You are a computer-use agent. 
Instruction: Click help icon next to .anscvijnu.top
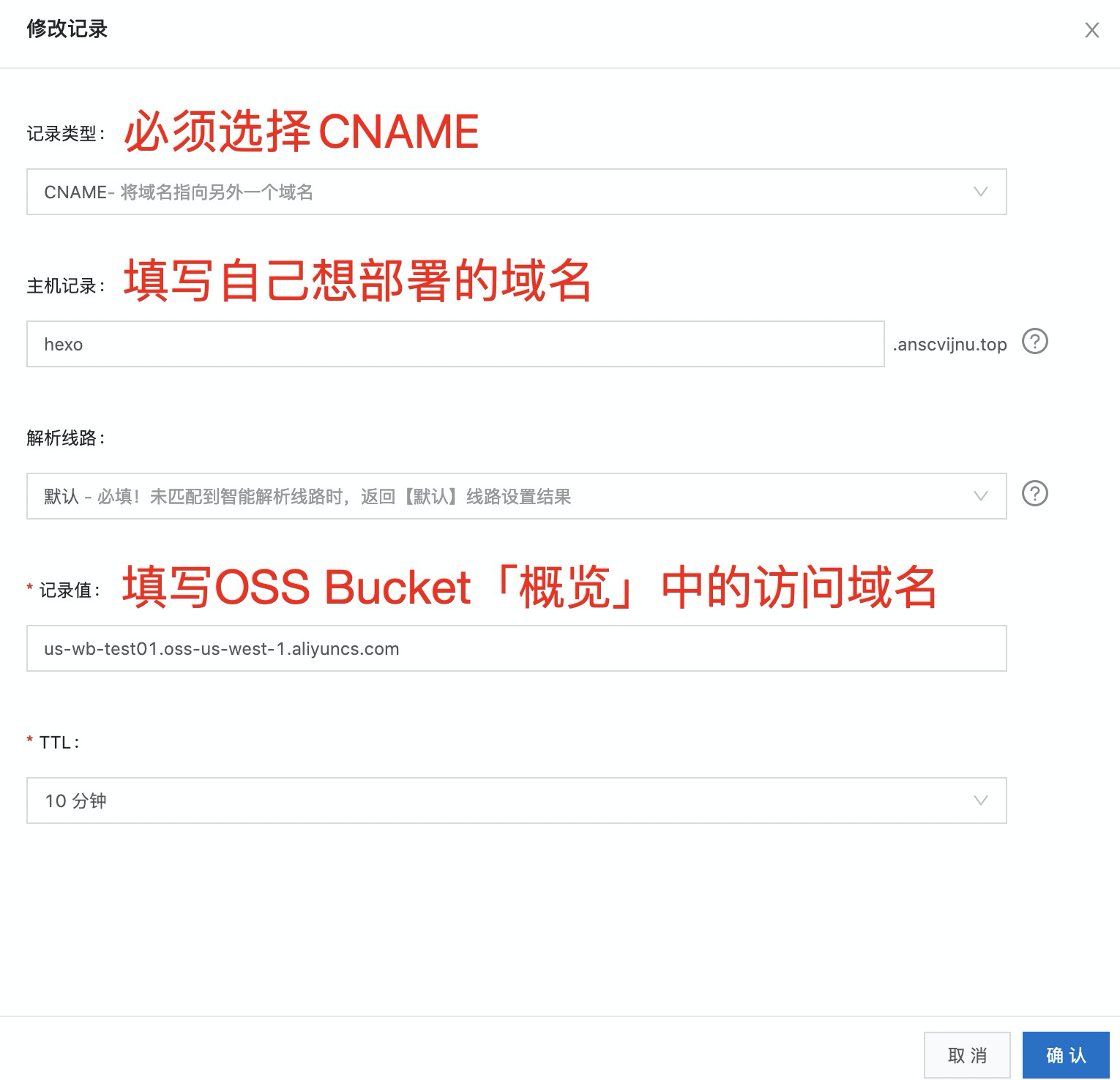click(x=1035, y=342)
